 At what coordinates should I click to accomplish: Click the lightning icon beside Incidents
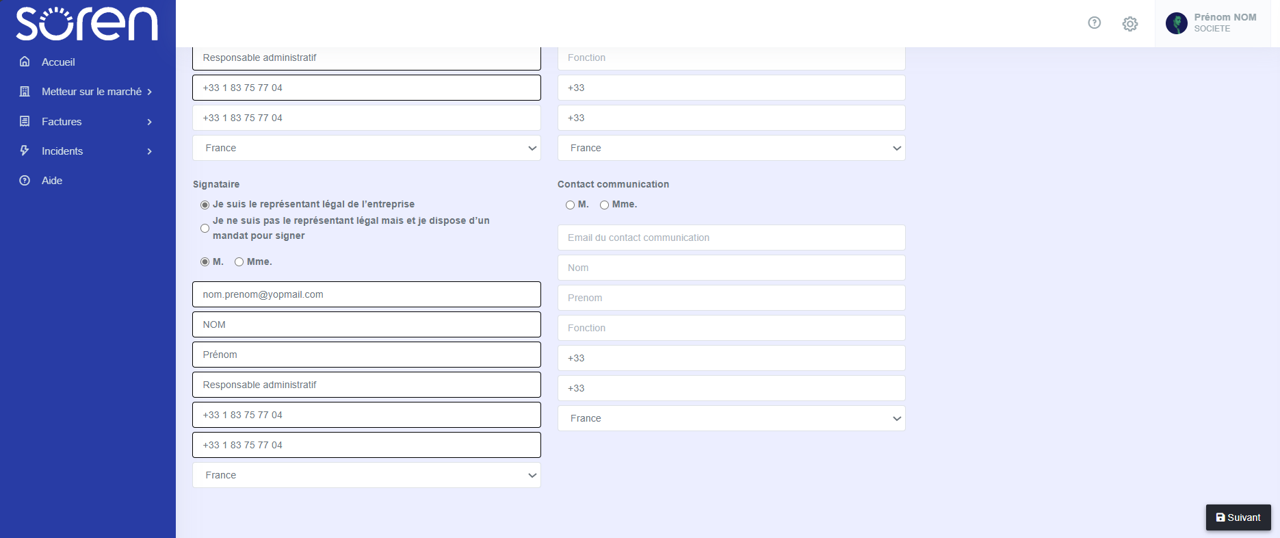click(25, 151)
